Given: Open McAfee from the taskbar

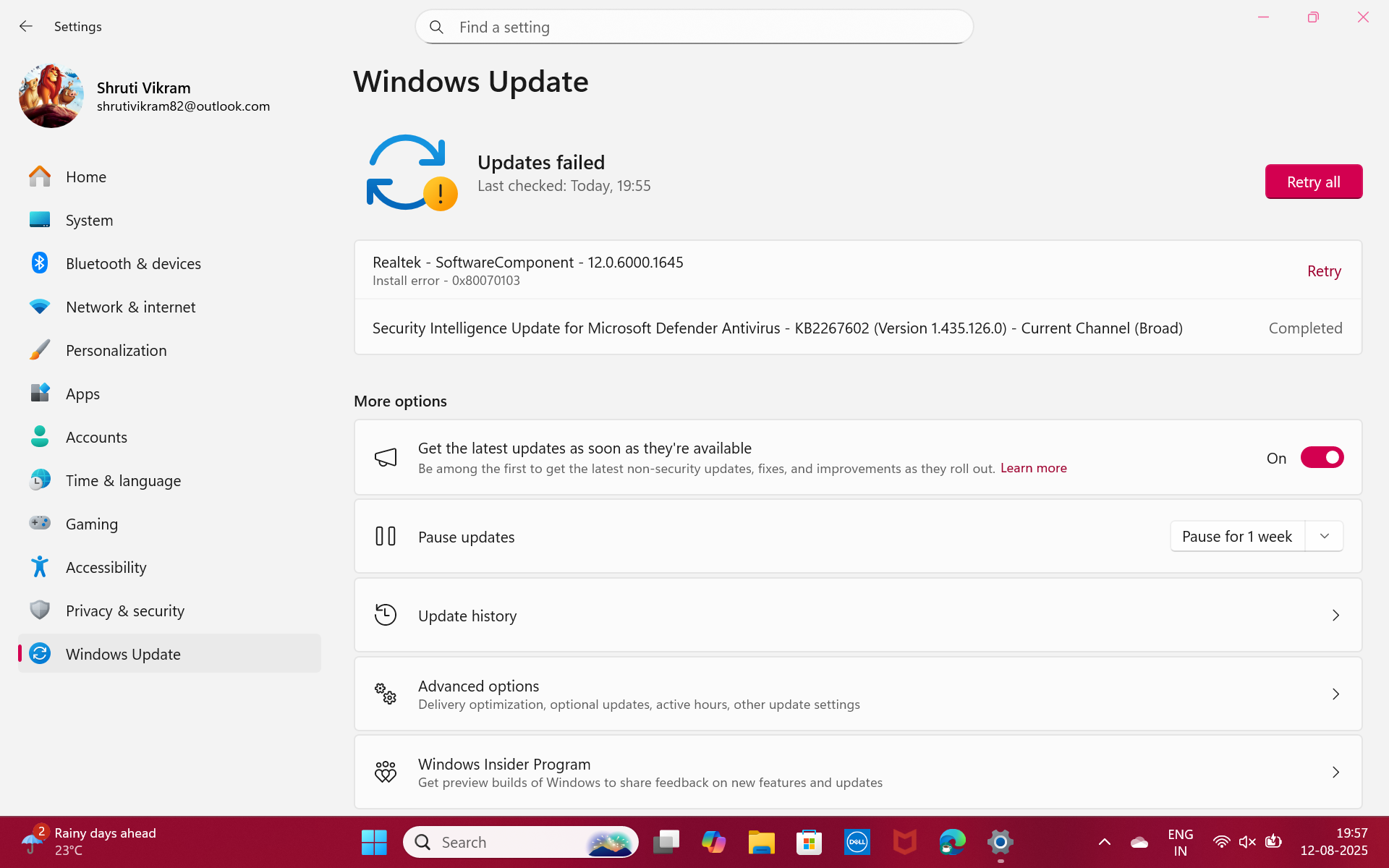Looking at the screenshot, I should coord(905,842).
